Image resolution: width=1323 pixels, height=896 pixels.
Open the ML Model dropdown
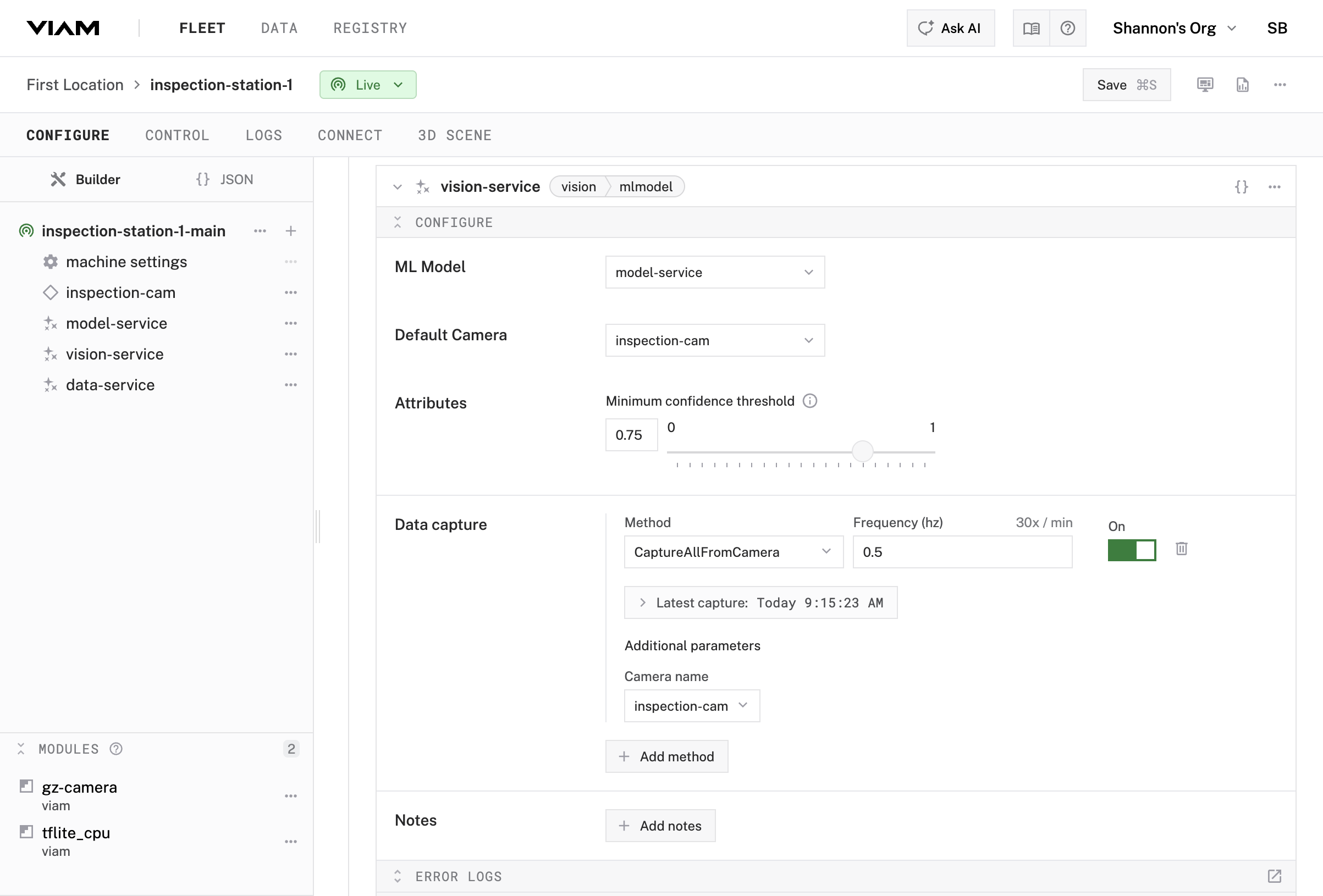pos(714,272)
